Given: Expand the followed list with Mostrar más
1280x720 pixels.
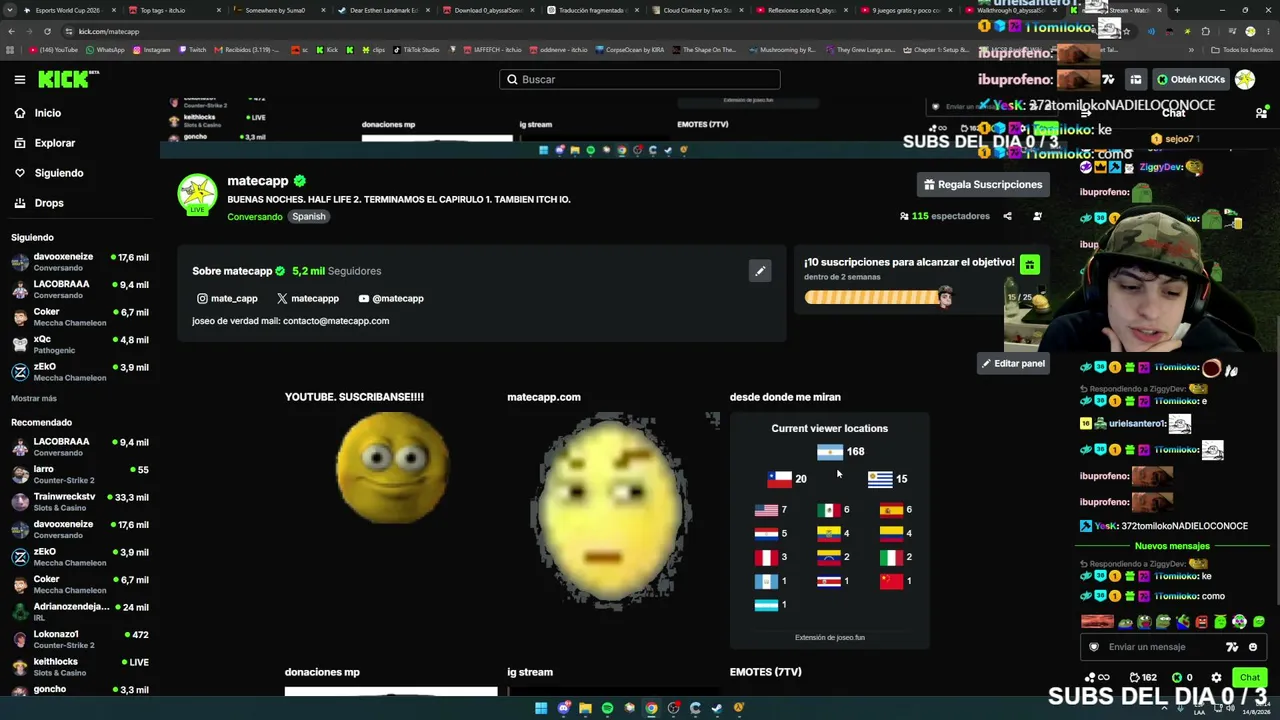Looking at the screenshot, I should (34, 398).
